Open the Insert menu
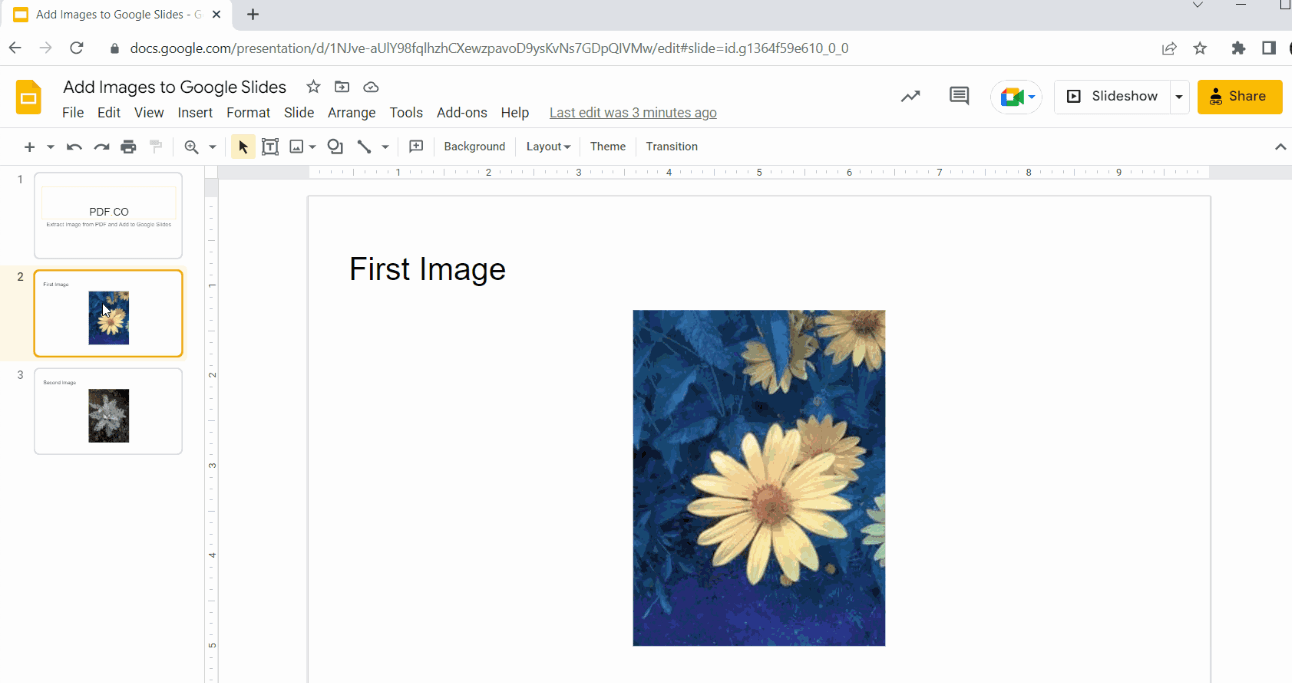This screenshot has height=683, width=1292. click(x=195, y=113)
